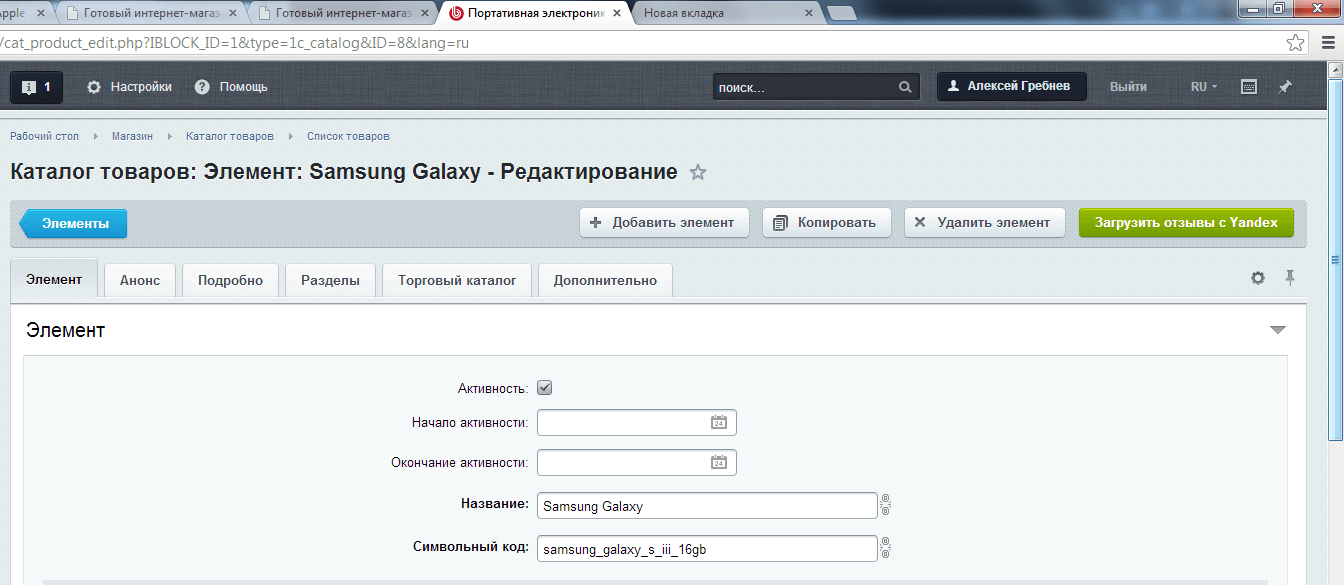
Task: Pin the dark admin header panel
Action: [x=1286, y=87]
